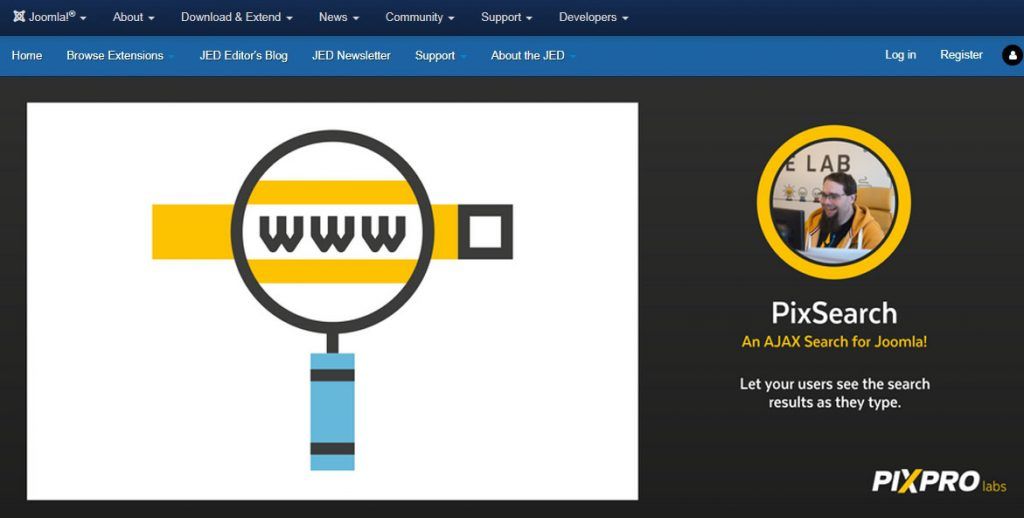
Task: Click the Register link
Action: 961,55
